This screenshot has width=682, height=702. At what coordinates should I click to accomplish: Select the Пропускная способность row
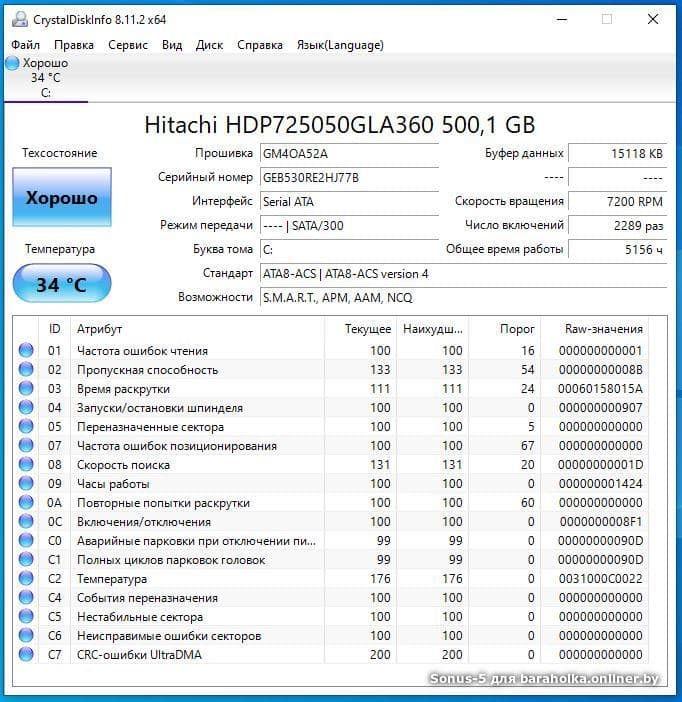coord(331,369)
